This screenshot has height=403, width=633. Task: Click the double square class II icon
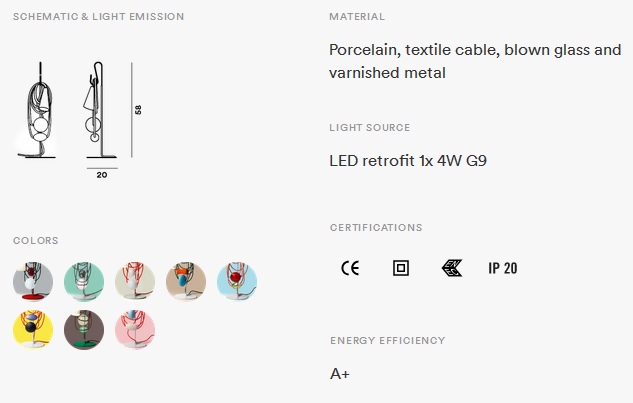(x=401, y=268)
